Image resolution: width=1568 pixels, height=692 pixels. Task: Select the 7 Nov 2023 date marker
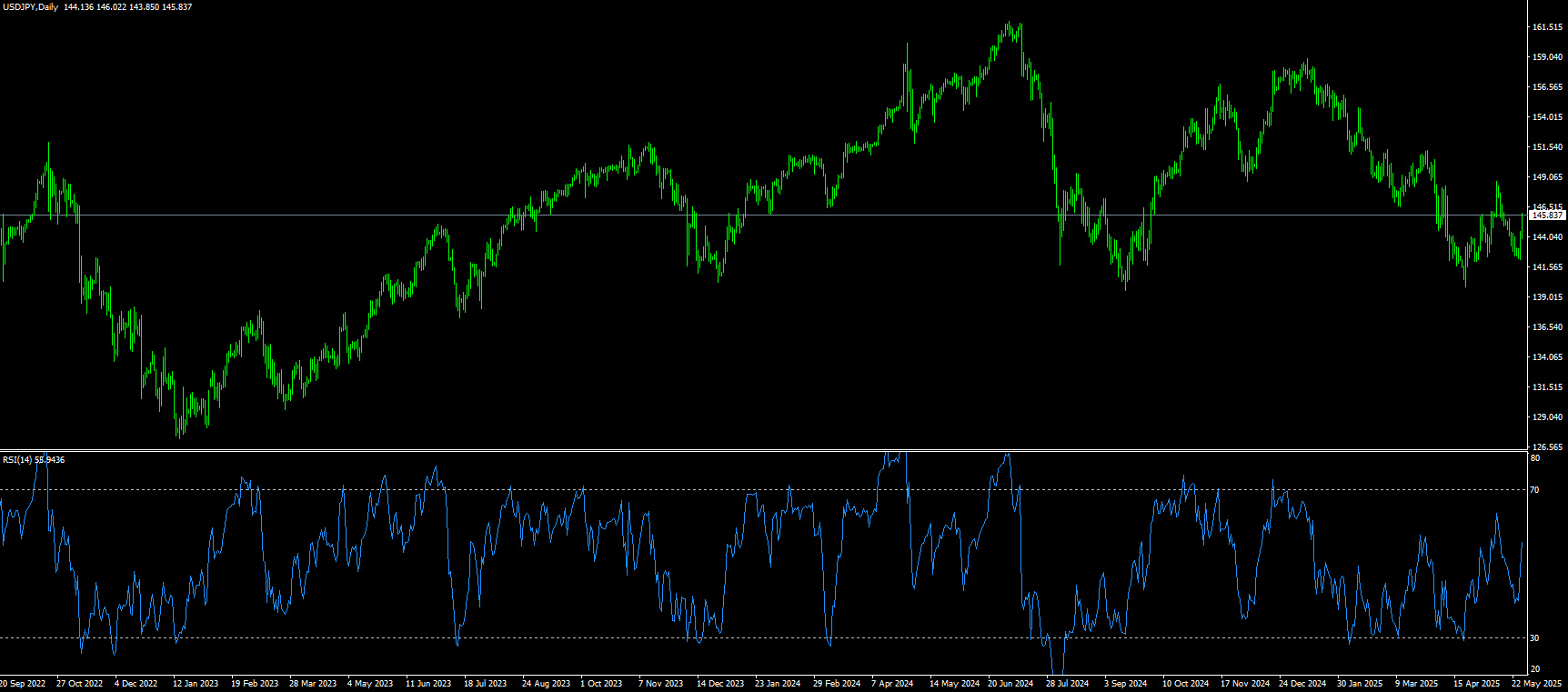pyautogui.click(x=661, y=684)
